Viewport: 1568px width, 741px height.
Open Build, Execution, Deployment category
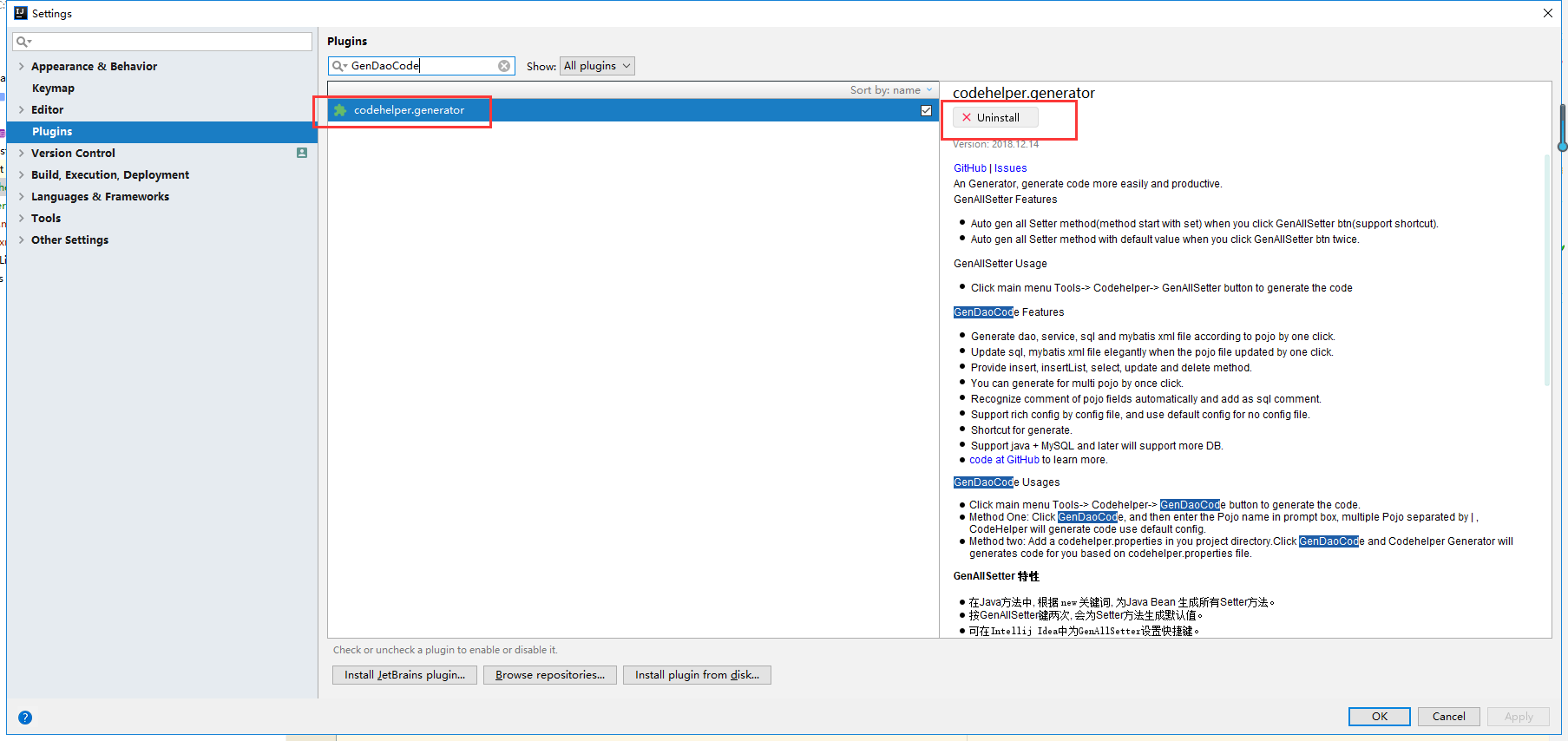[110, 174]
